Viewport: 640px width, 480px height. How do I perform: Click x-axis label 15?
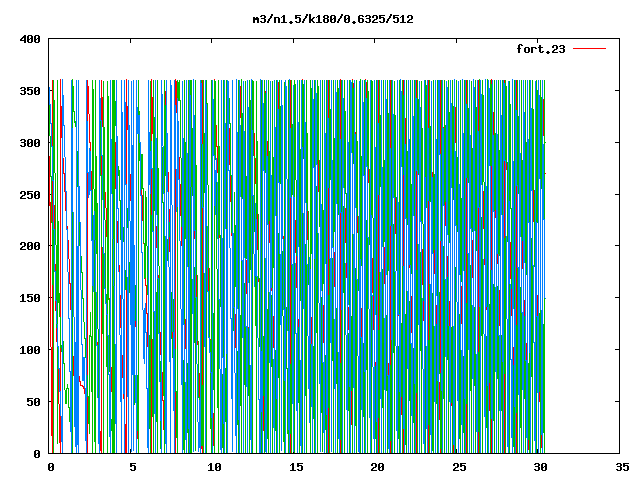click(x=296, y=467)
